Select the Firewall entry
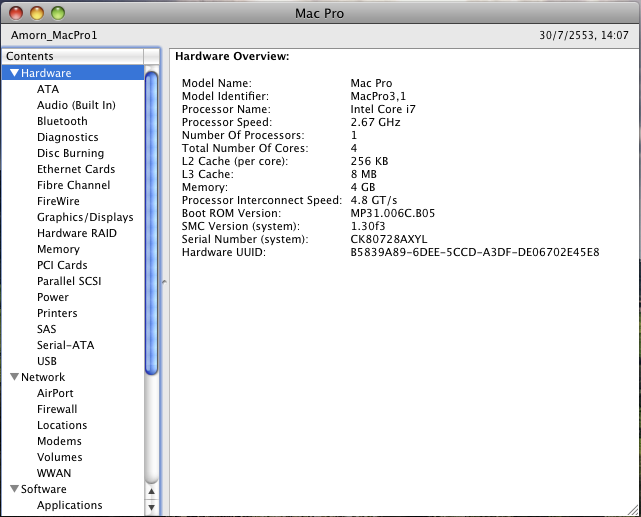Screen dimensions: 641x517 [57, 409]
